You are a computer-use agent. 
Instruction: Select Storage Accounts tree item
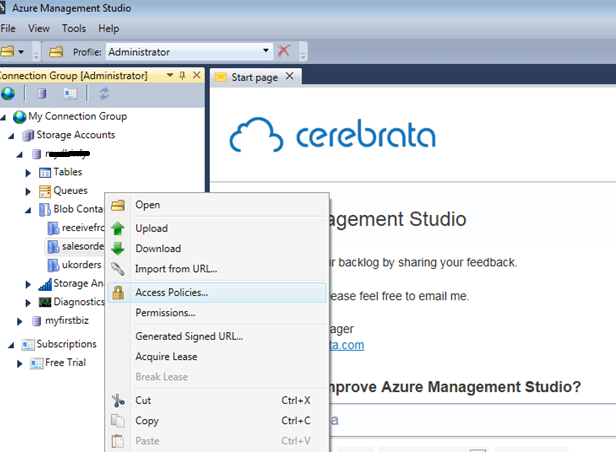[x=75, y=135]
